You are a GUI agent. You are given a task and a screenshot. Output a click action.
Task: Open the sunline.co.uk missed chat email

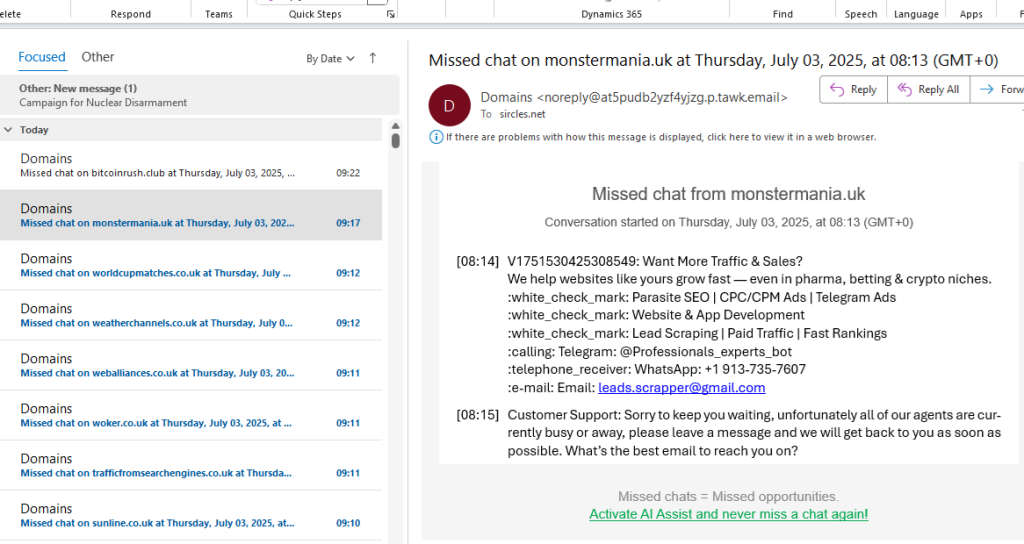coord(191,515)
